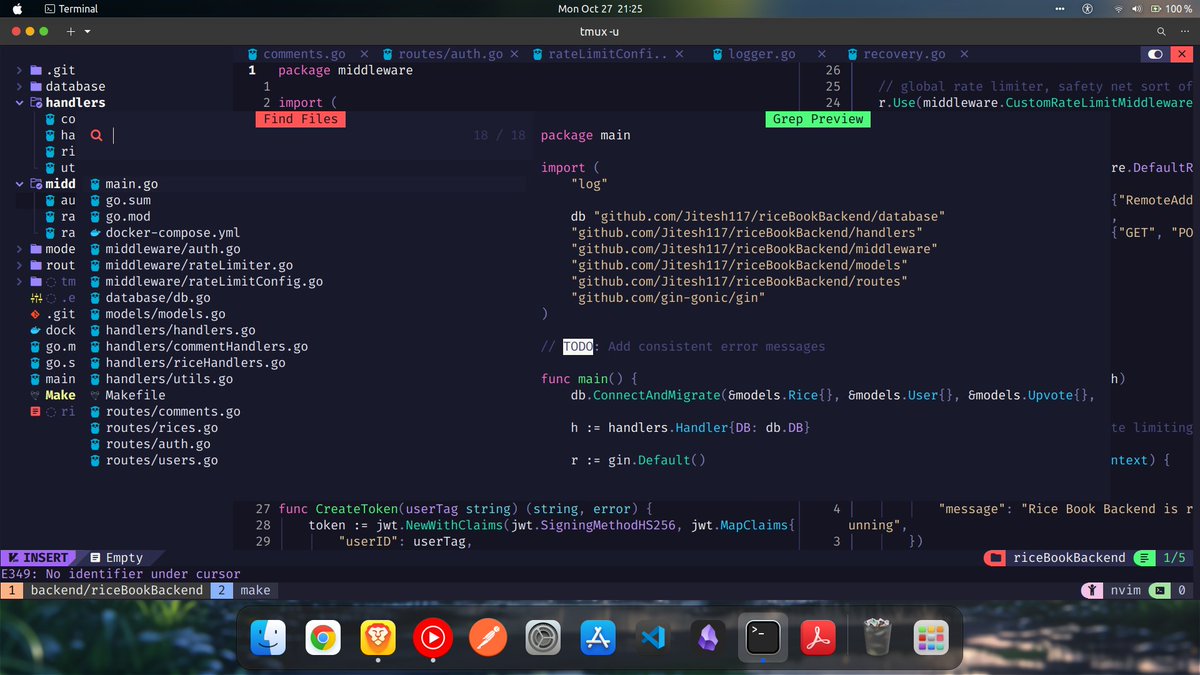Collapse the handlers folder in the tree
The image size is (1200, 675).
point(20,102)
